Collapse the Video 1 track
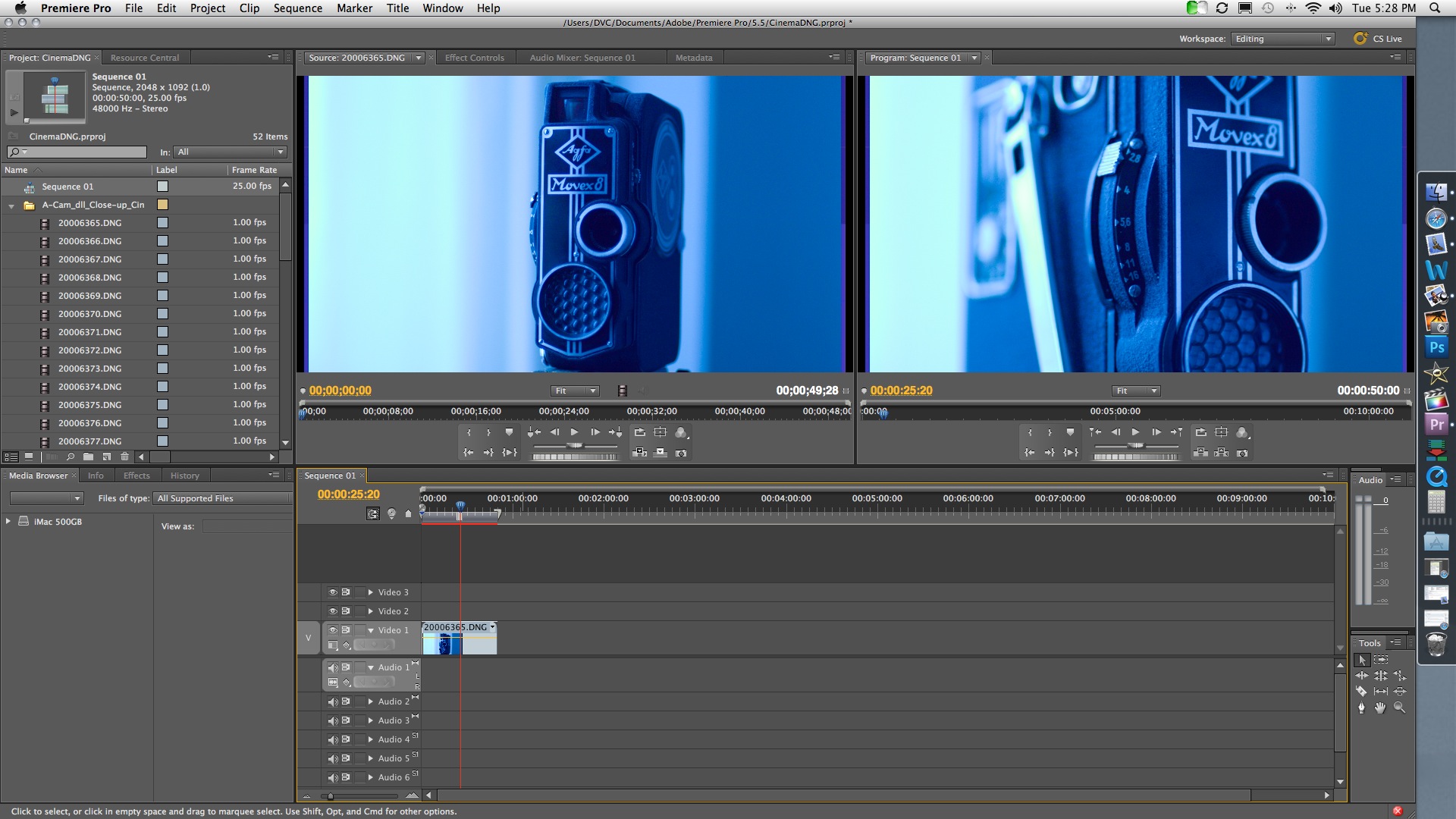 pos(371,630)
